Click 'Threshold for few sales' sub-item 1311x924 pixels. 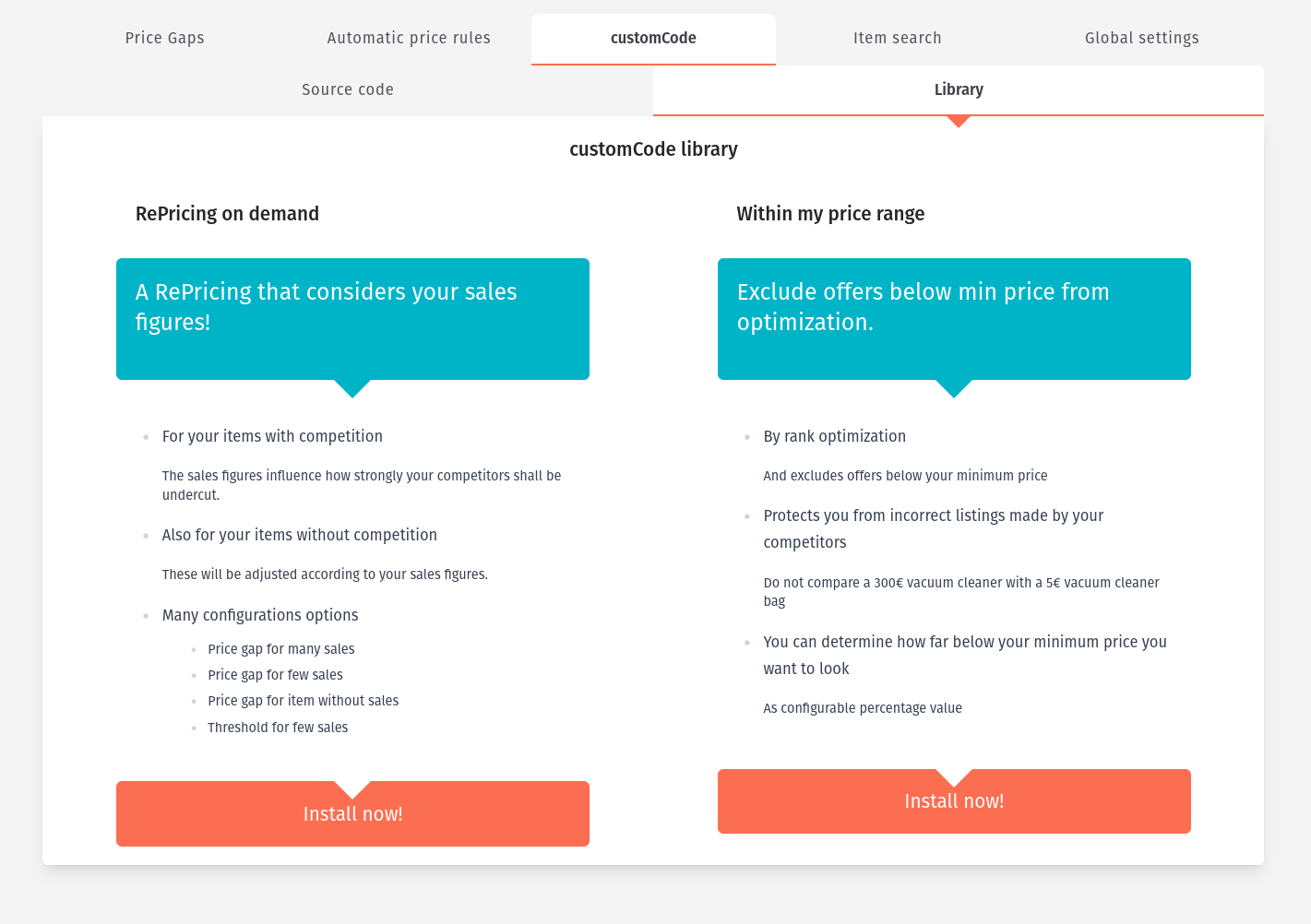278,728
